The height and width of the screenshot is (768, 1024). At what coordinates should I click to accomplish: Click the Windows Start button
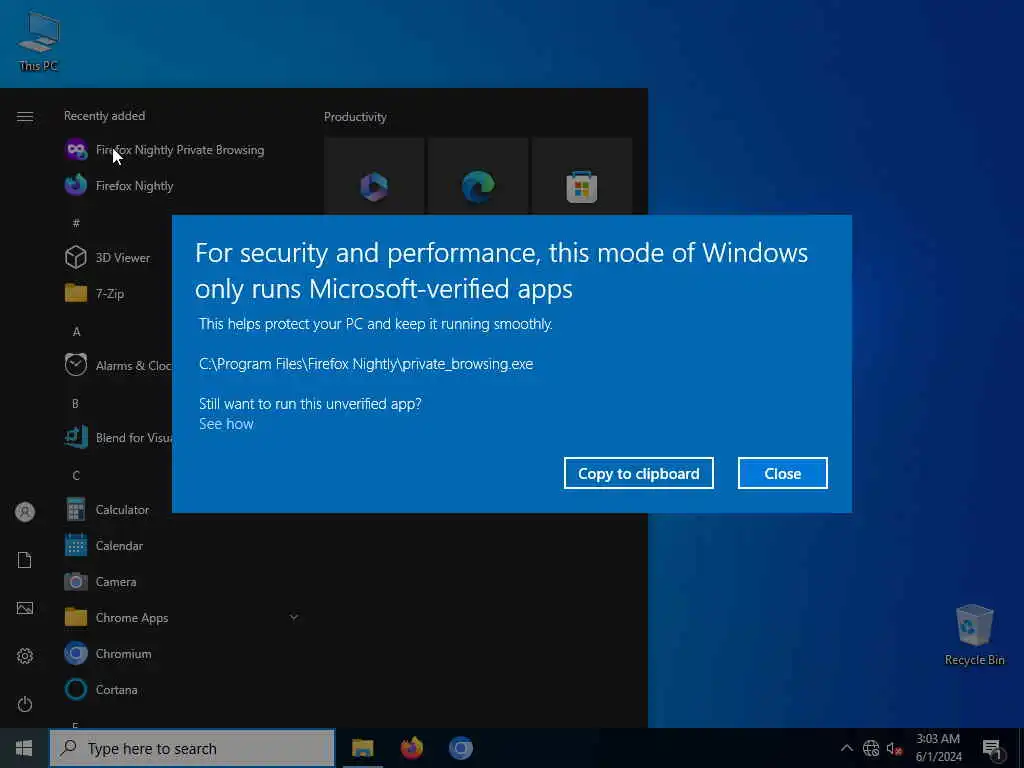[24, 748]
